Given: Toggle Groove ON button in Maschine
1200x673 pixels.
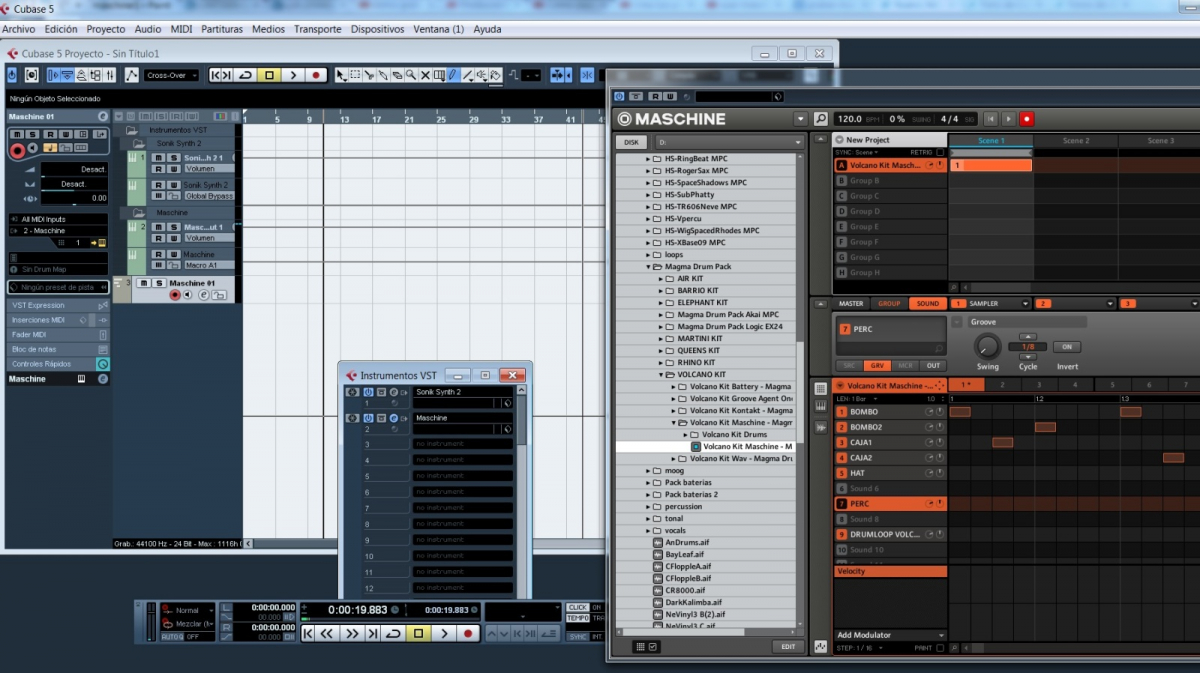Looking at the screenshot, I should 1067,347.
